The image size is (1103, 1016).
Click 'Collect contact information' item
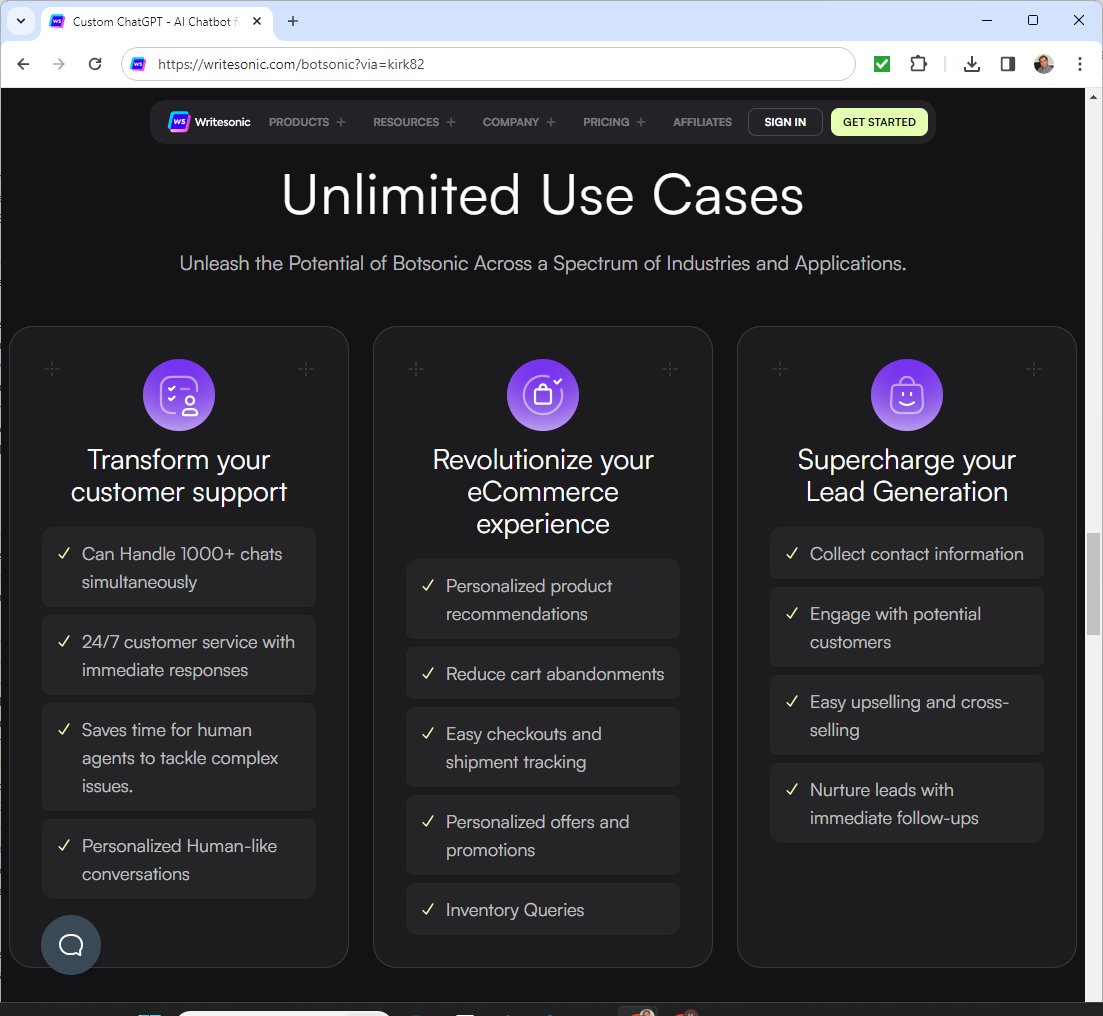[906, 553]
